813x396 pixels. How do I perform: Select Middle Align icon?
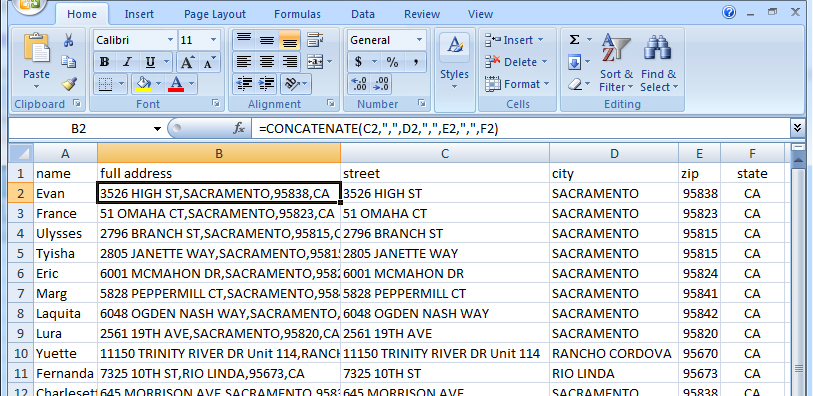267,40
